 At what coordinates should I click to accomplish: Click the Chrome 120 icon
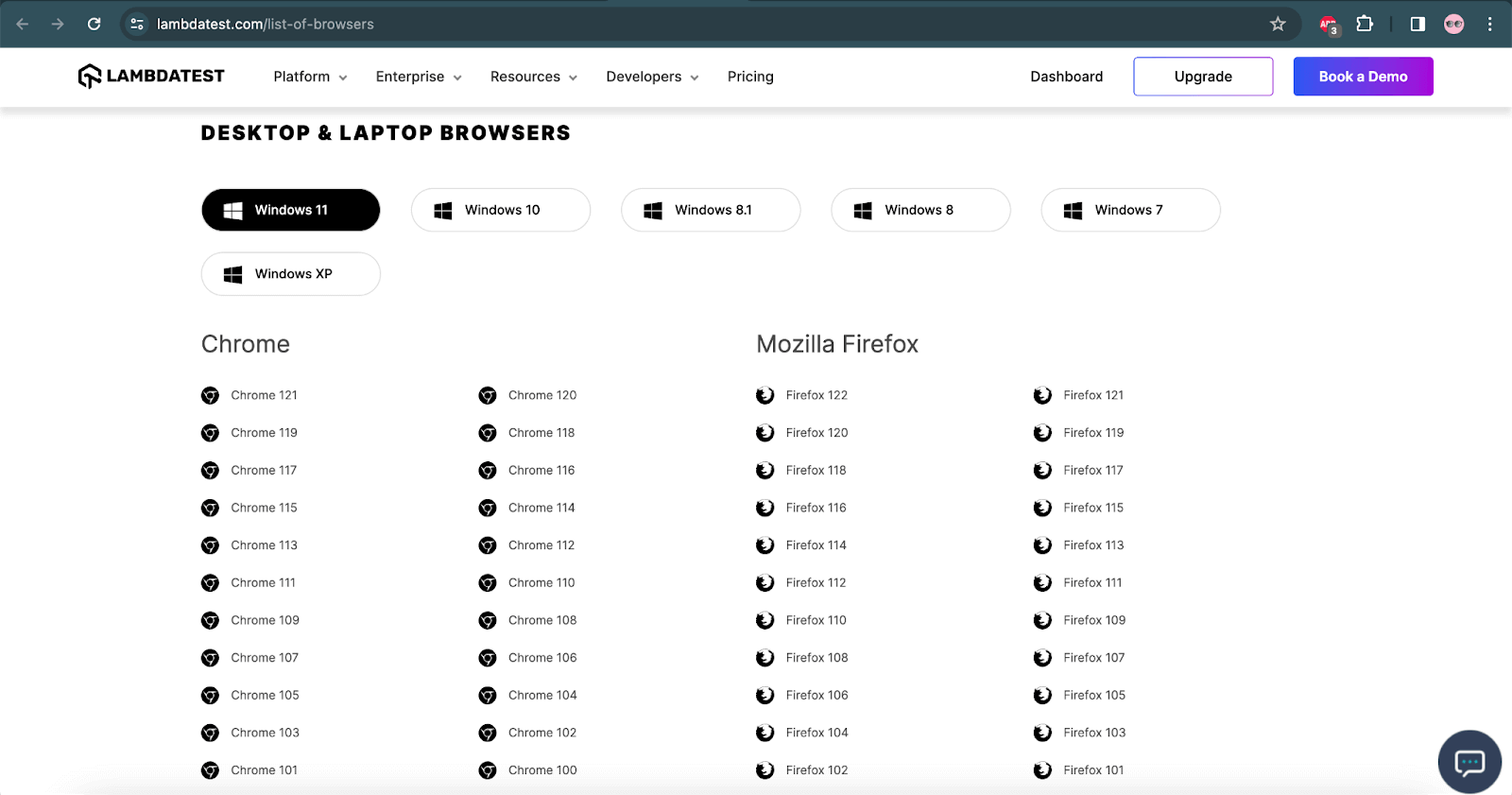coord(488,395)
